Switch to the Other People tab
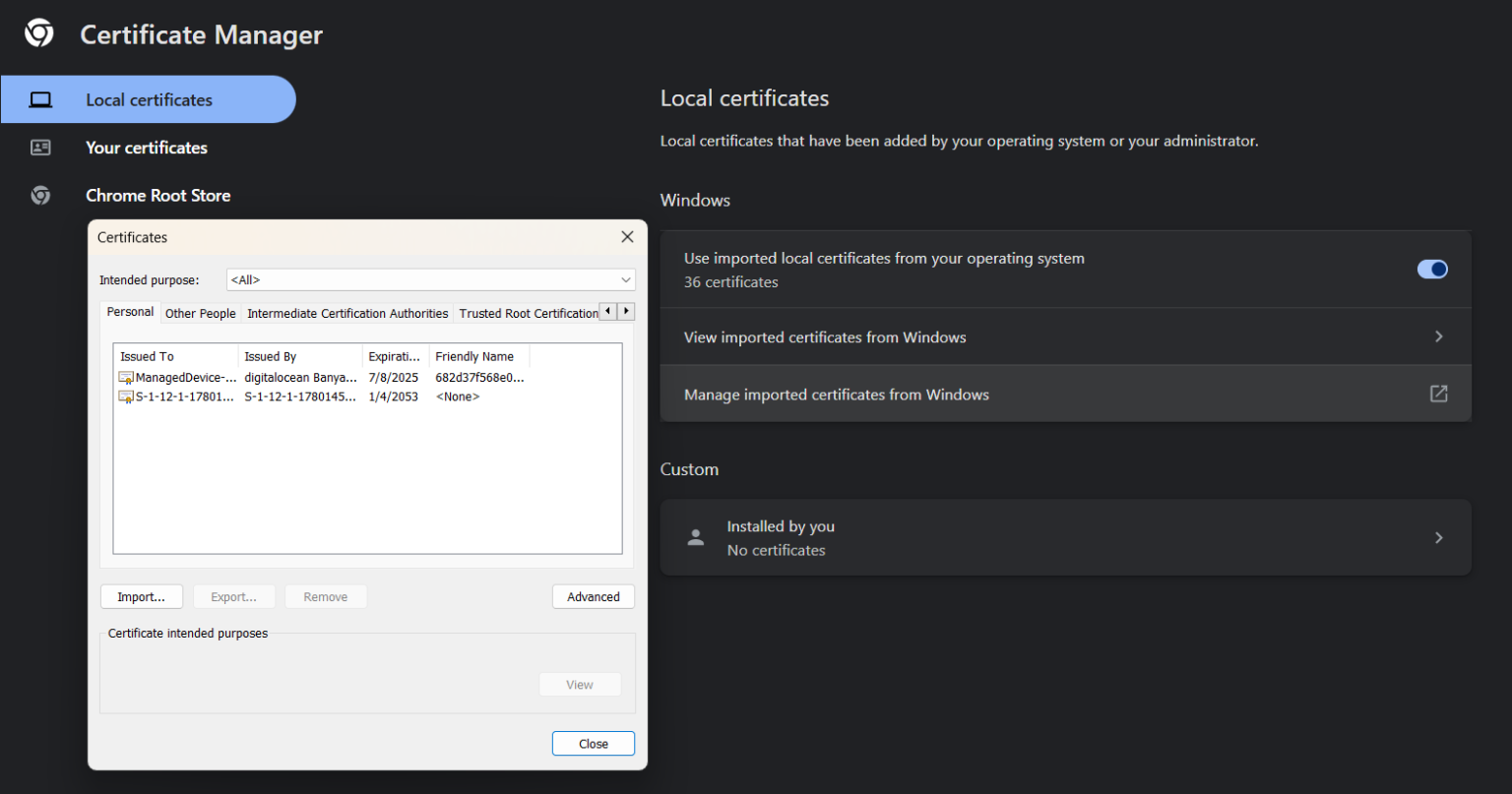 tap(200, 312)
